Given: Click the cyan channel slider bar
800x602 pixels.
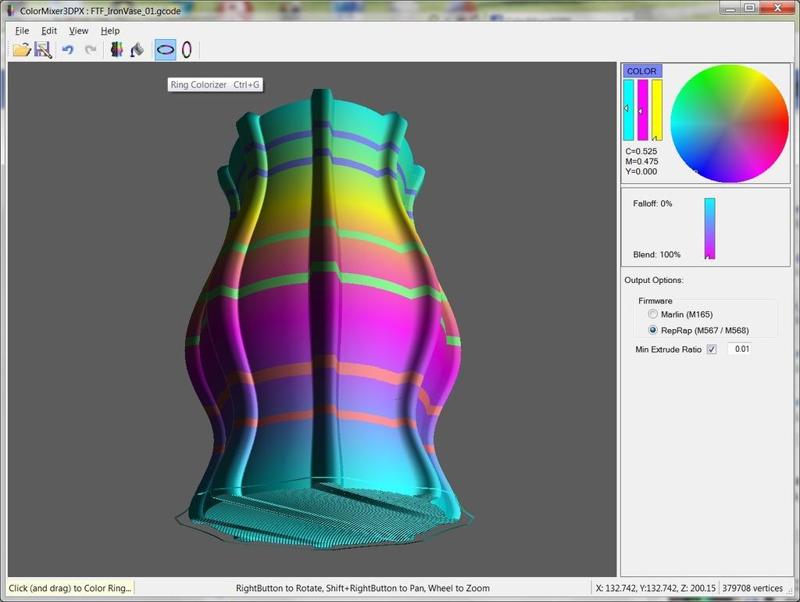Looking at the screenshot, I should 629,110.
